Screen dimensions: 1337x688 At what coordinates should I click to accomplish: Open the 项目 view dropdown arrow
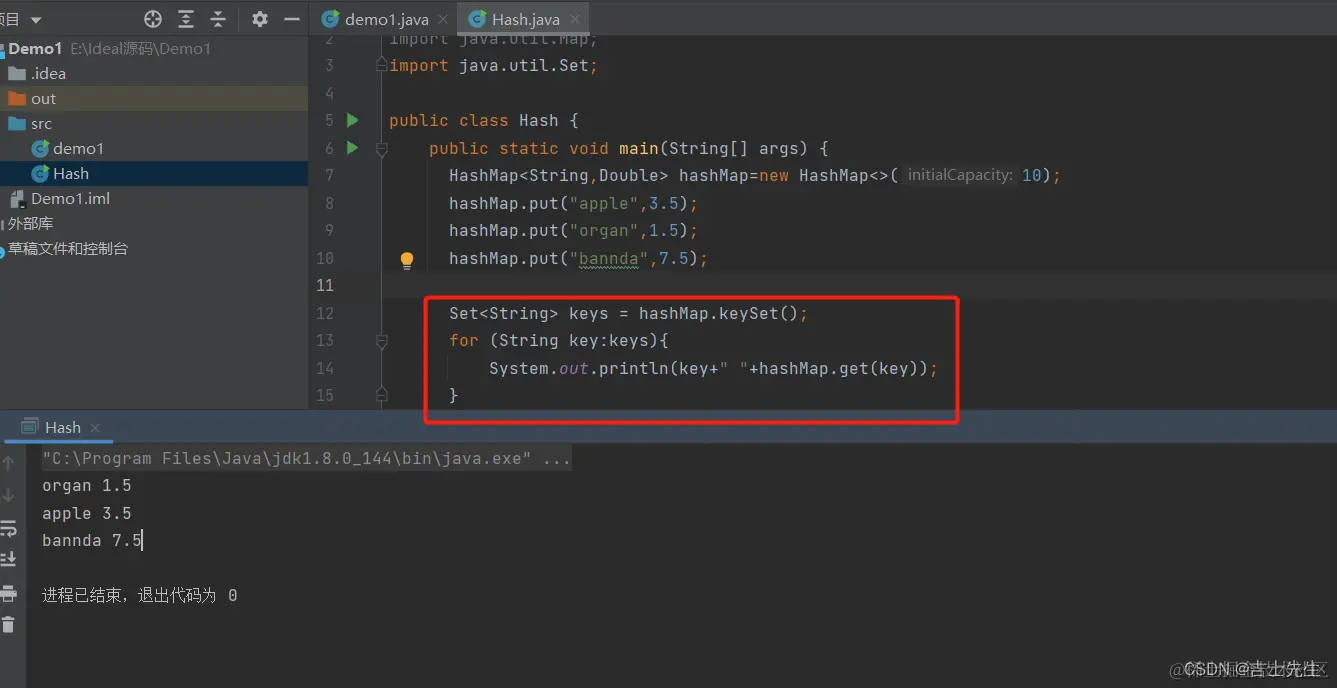(x=36, y=20)
